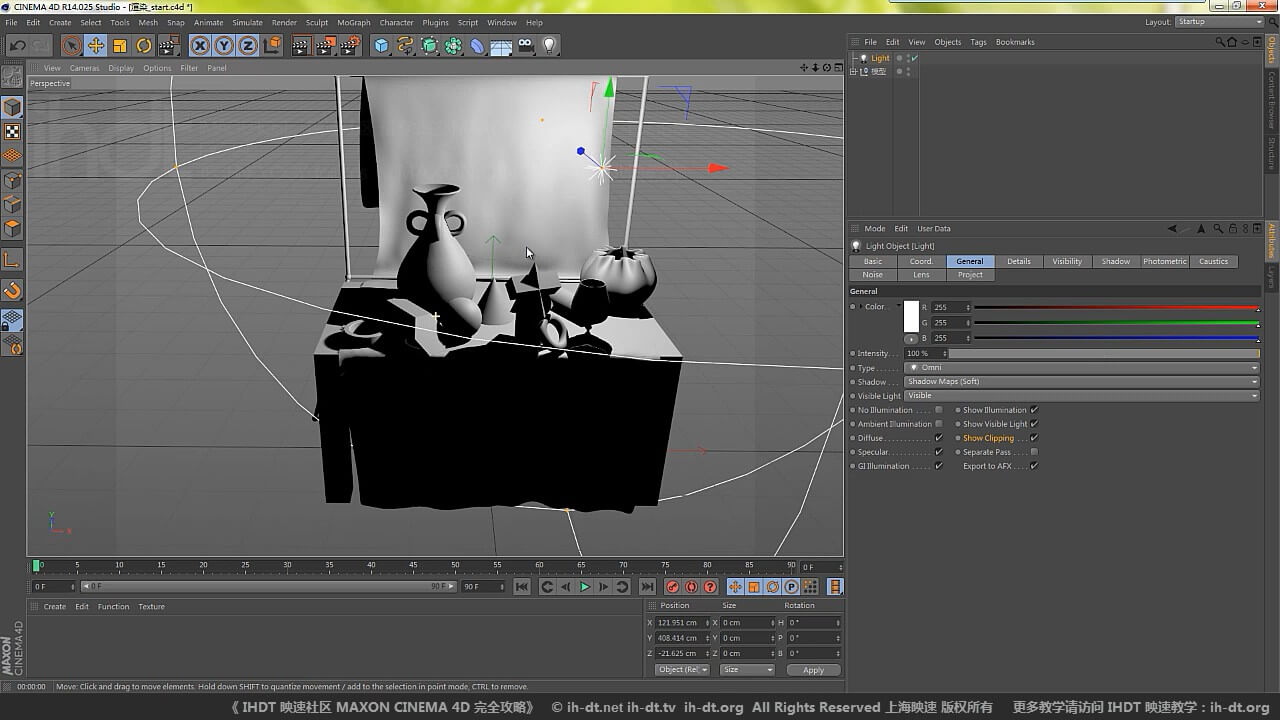
Task: Open the MoGraph menu
Action: (353, 22)
